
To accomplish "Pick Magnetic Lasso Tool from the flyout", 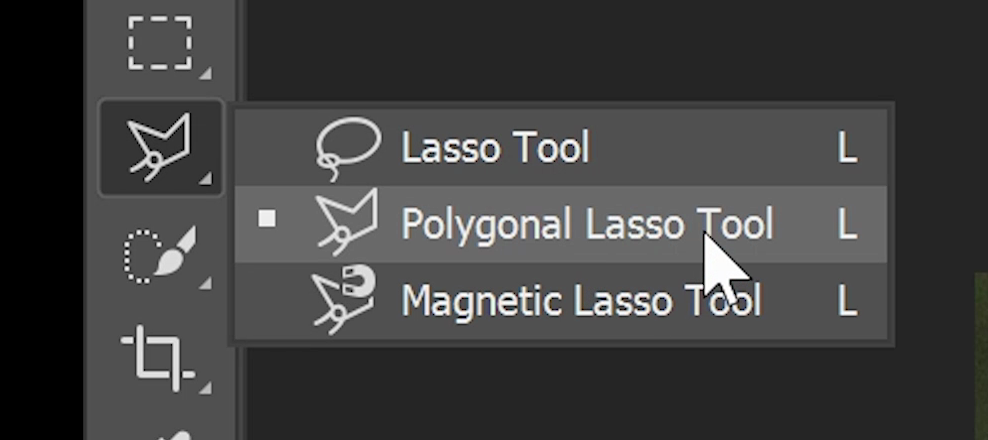I will (580, 299).
